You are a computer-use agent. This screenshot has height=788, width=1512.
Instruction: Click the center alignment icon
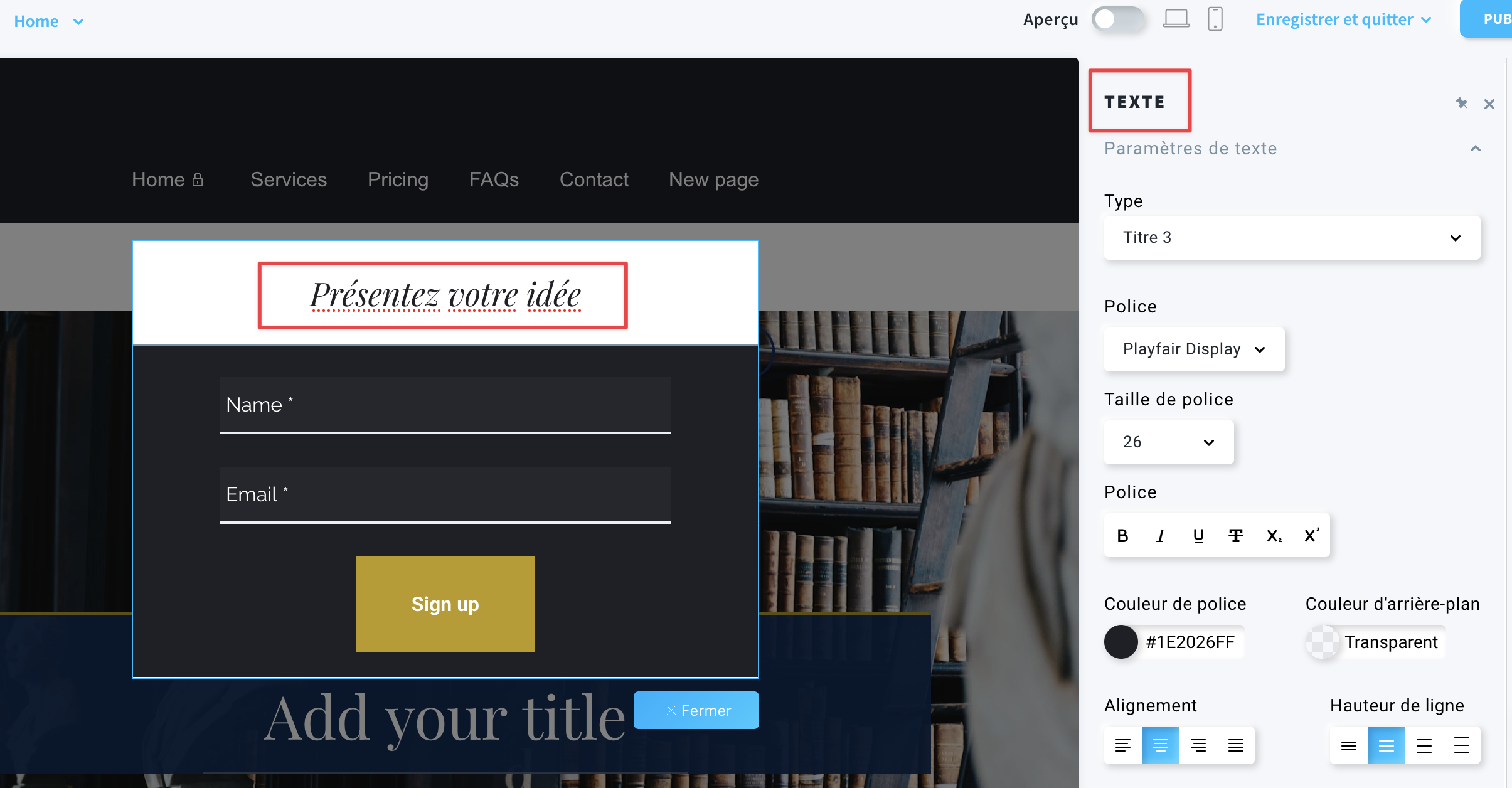click(x=1160, y=745)
